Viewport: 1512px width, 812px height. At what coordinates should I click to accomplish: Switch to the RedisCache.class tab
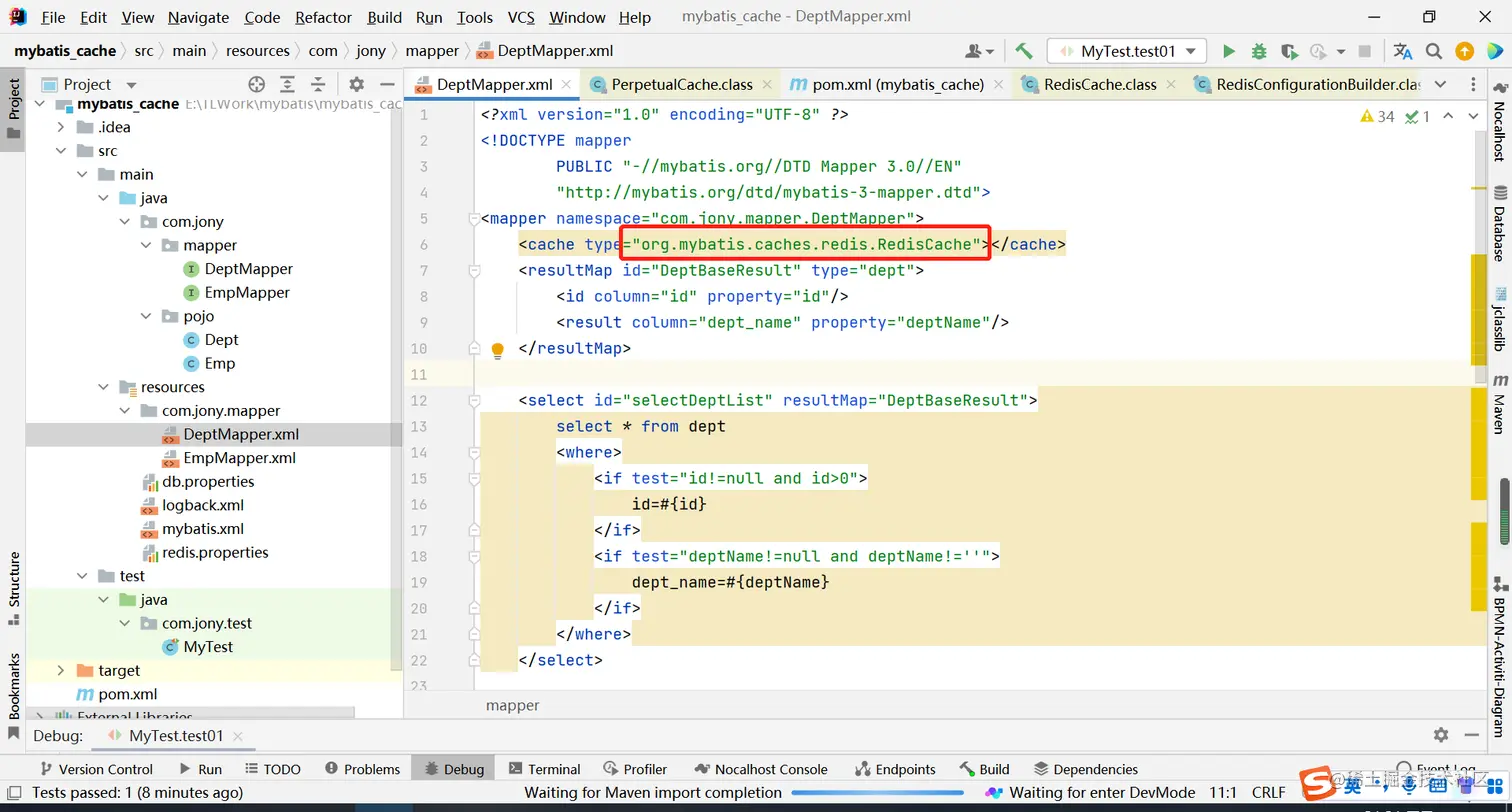pos(1100,85)
